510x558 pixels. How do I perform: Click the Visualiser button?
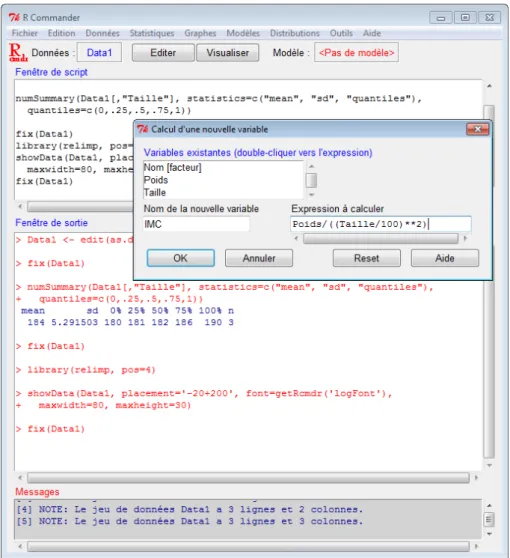coord(228,53)
